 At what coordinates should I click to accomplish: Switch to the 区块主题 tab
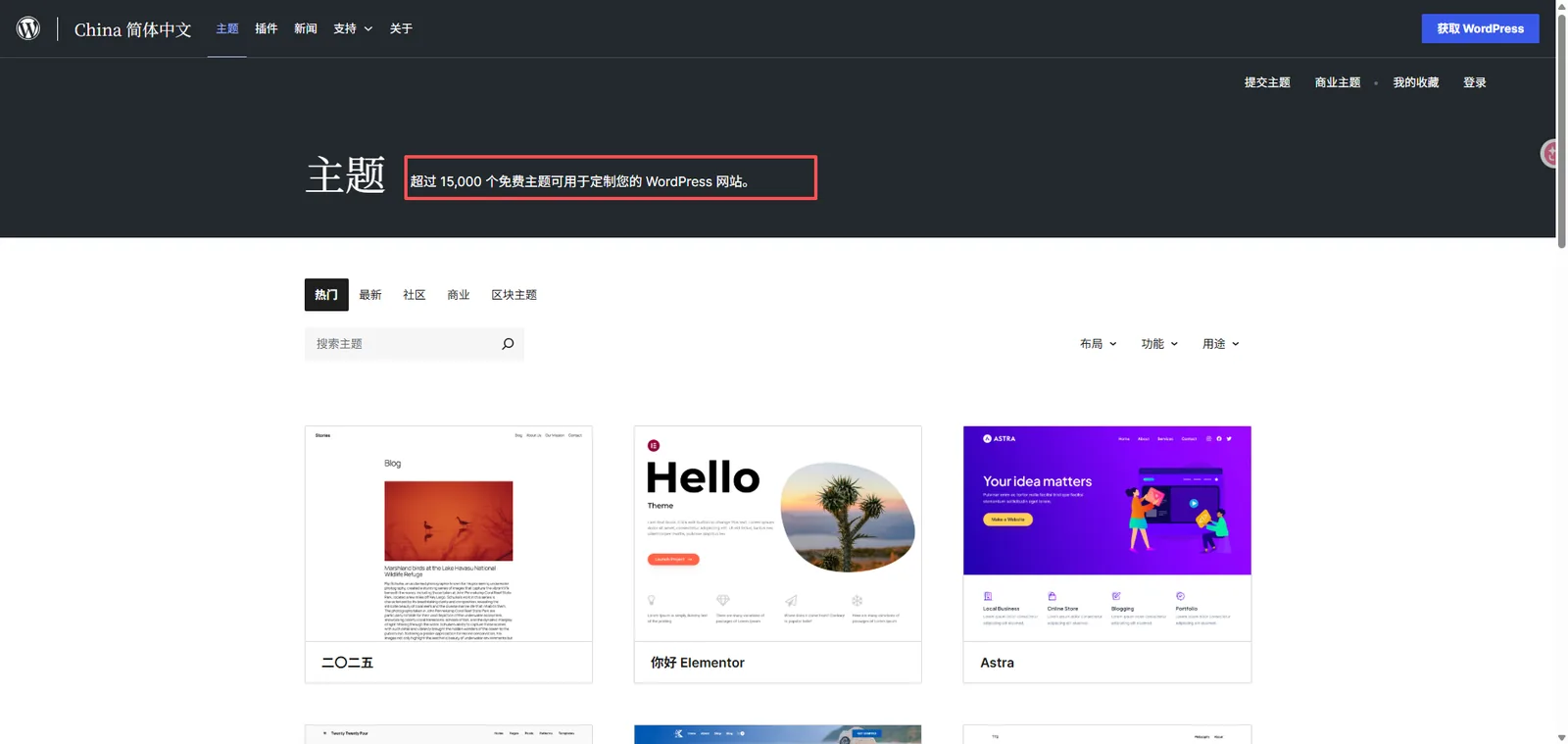click(x=514, y=295)
